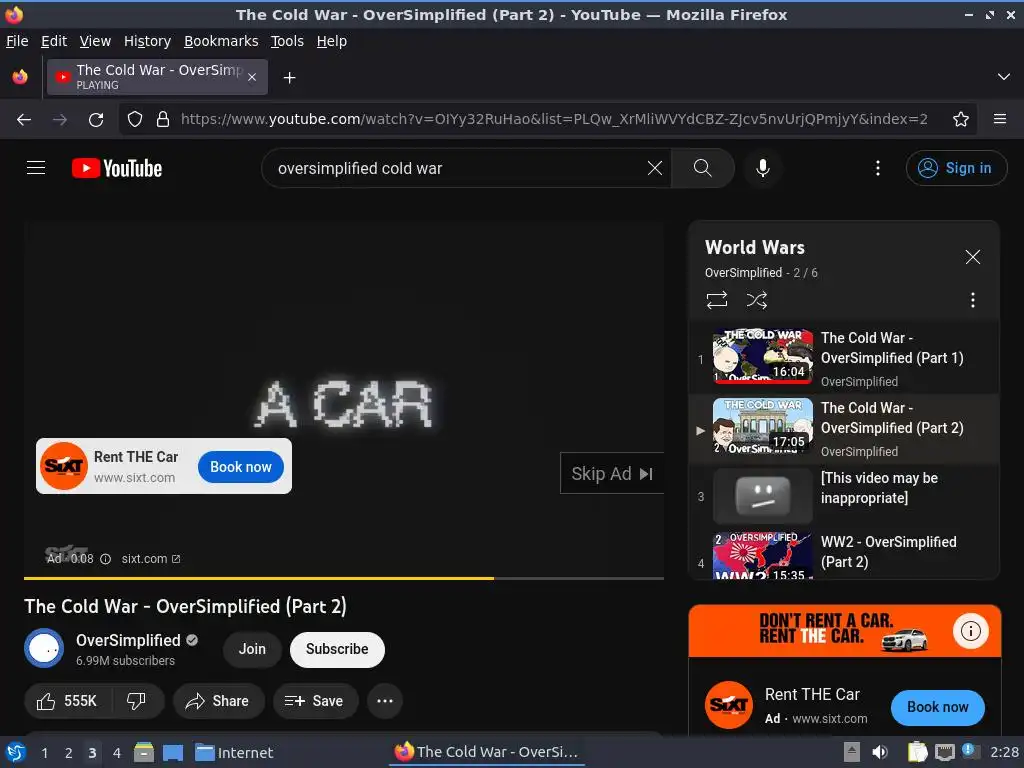The image size is (1024, 768).
Task: Click the ad progress bar
Action: (x=344, y=579)
